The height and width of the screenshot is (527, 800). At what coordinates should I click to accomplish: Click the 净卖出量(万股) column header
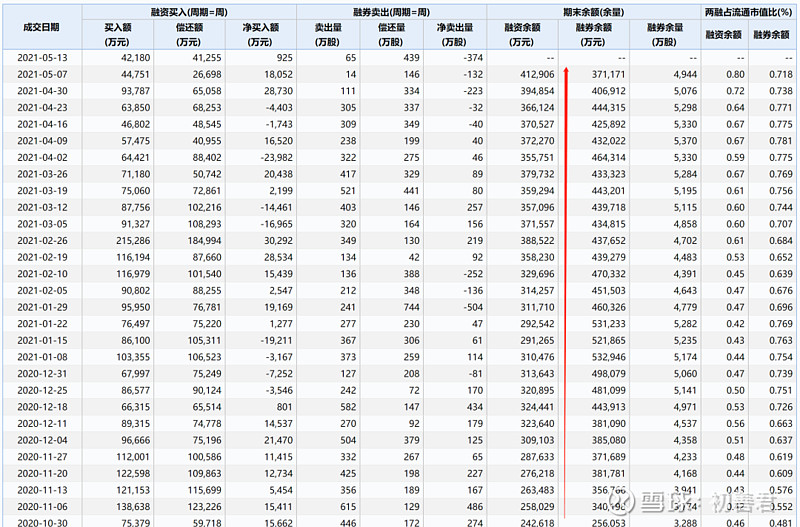point(455,35)
